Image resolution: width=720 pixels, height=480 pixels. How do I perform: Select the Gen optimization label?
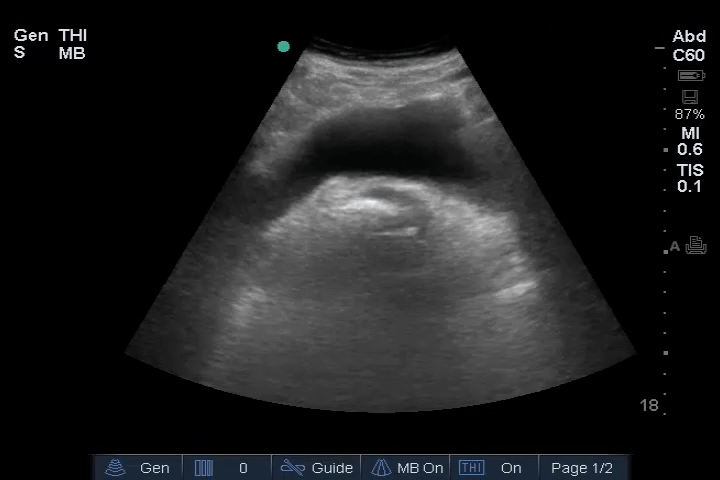tap(154, 468)
